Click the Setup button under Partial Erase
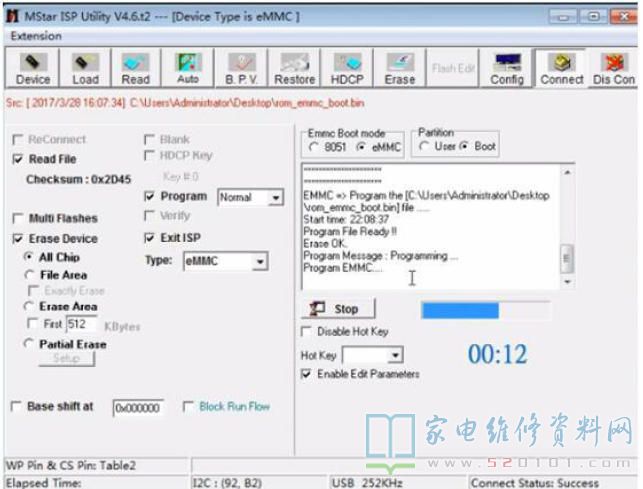 [67, 359]
